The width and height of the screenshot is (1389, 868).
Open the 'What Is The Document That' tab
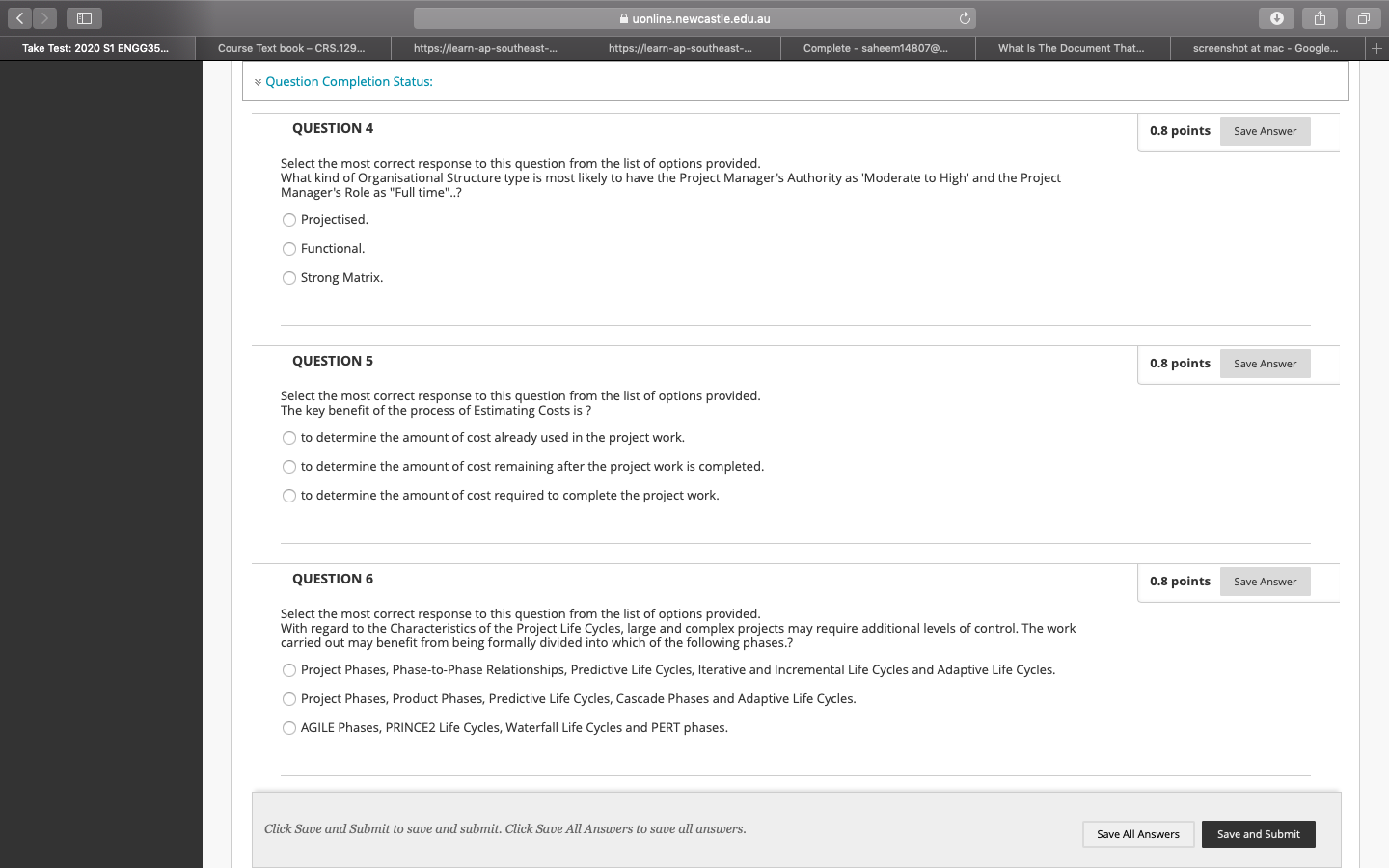point(1072,47)
